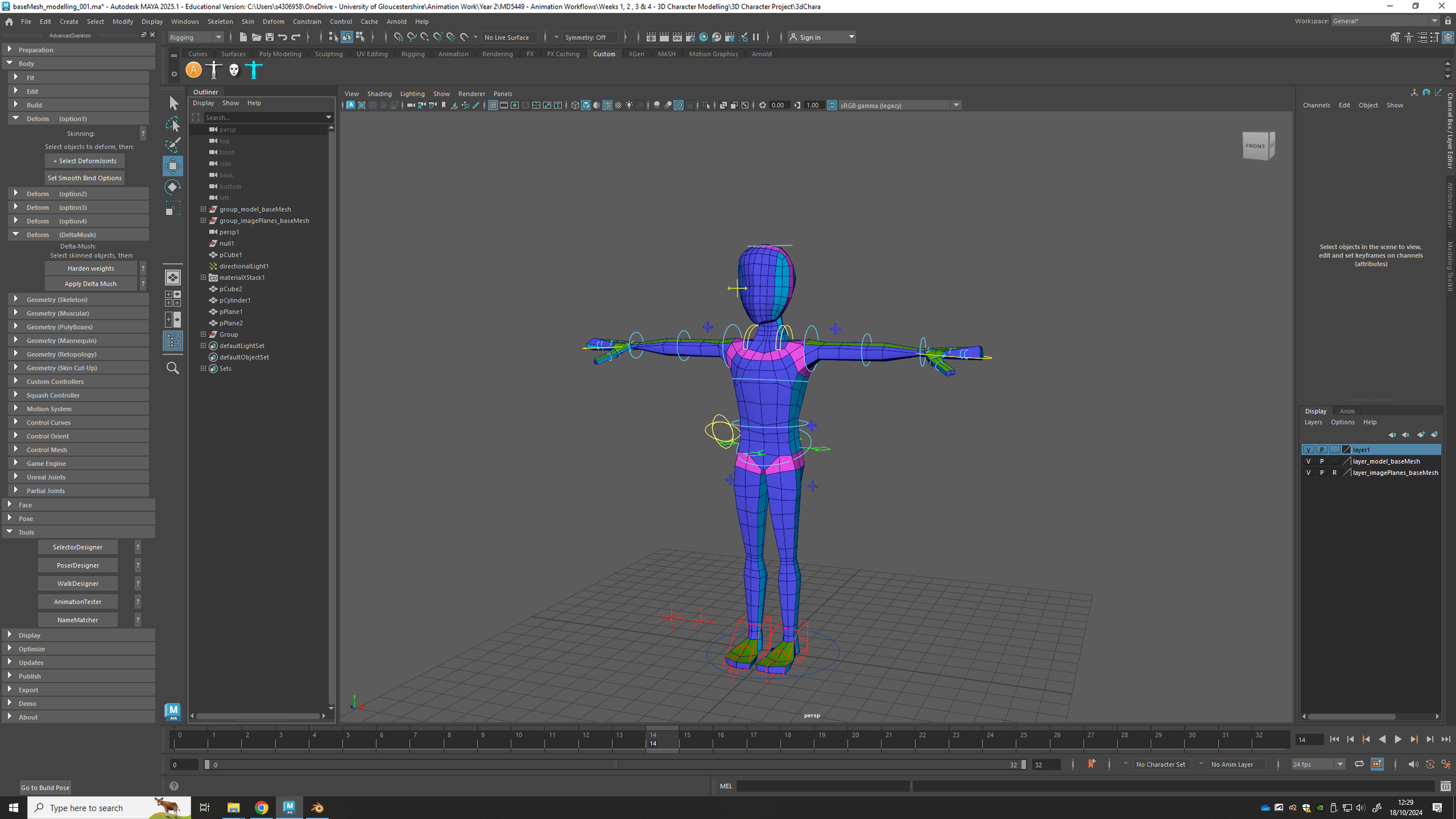This screenshot has width=1456, height=819.
Task: Click the Apply Delta Mush button
Action: click(x=90, y=284)
